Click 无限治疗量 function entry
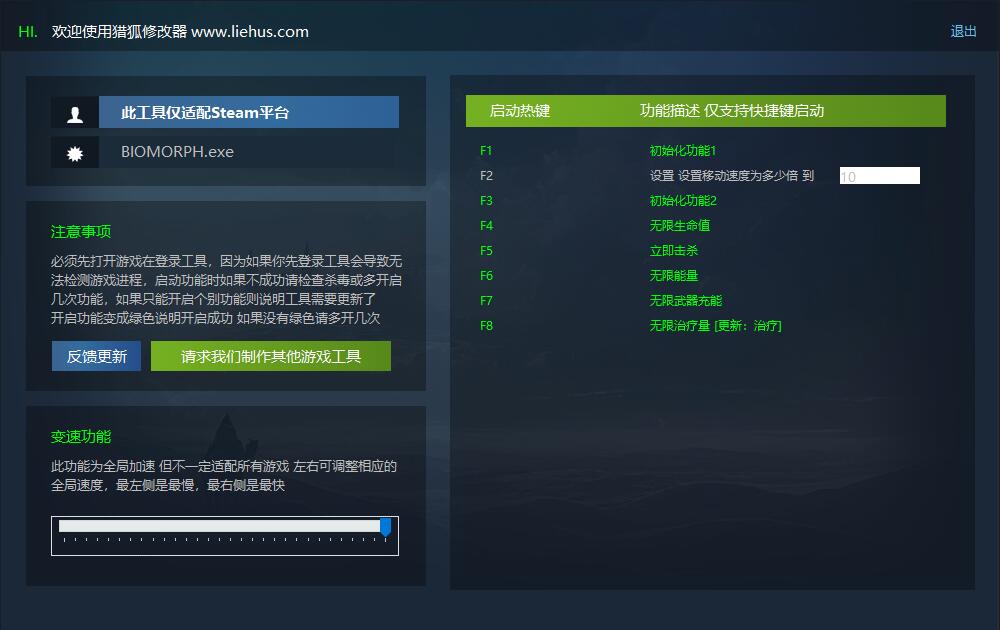Viewport: 1000px width, 630px height. click(x=715, y=325)
